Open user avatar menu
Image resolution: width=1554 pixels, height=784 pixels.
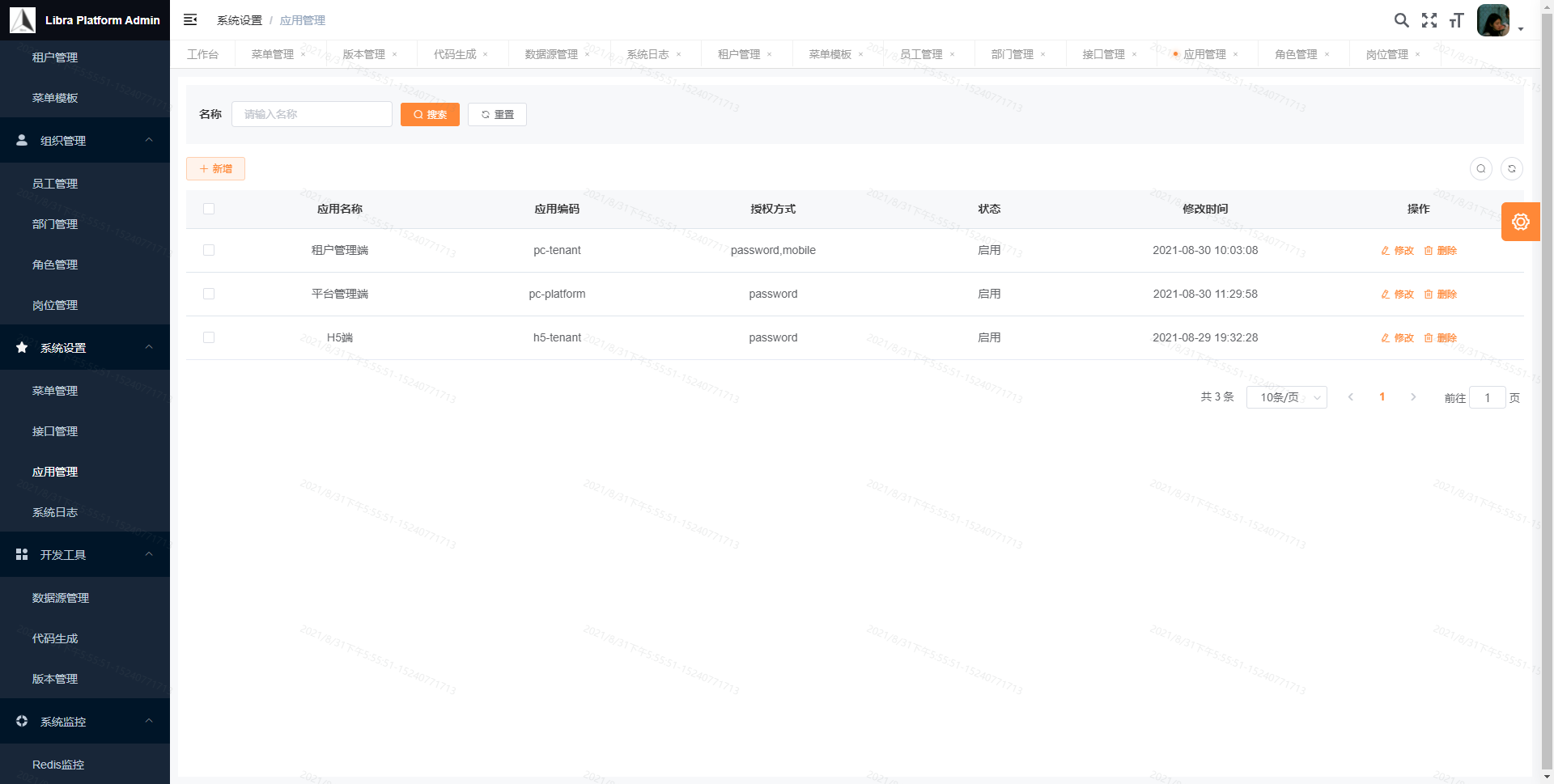point(1493,20)
